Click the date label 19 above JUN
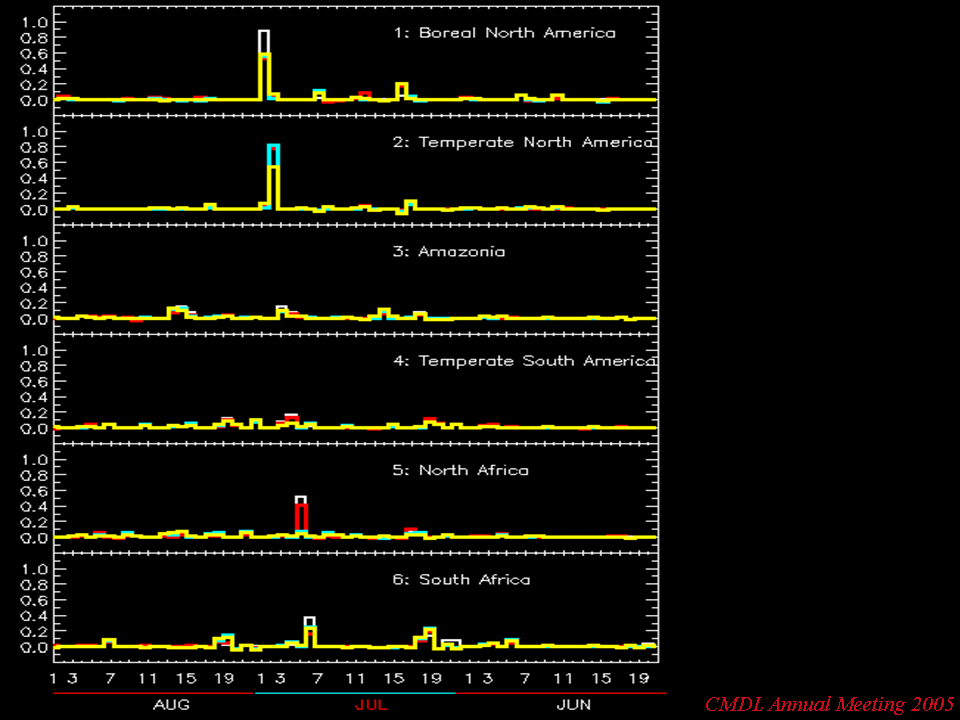This screenshot has width=960, height=720. point(639,678)
